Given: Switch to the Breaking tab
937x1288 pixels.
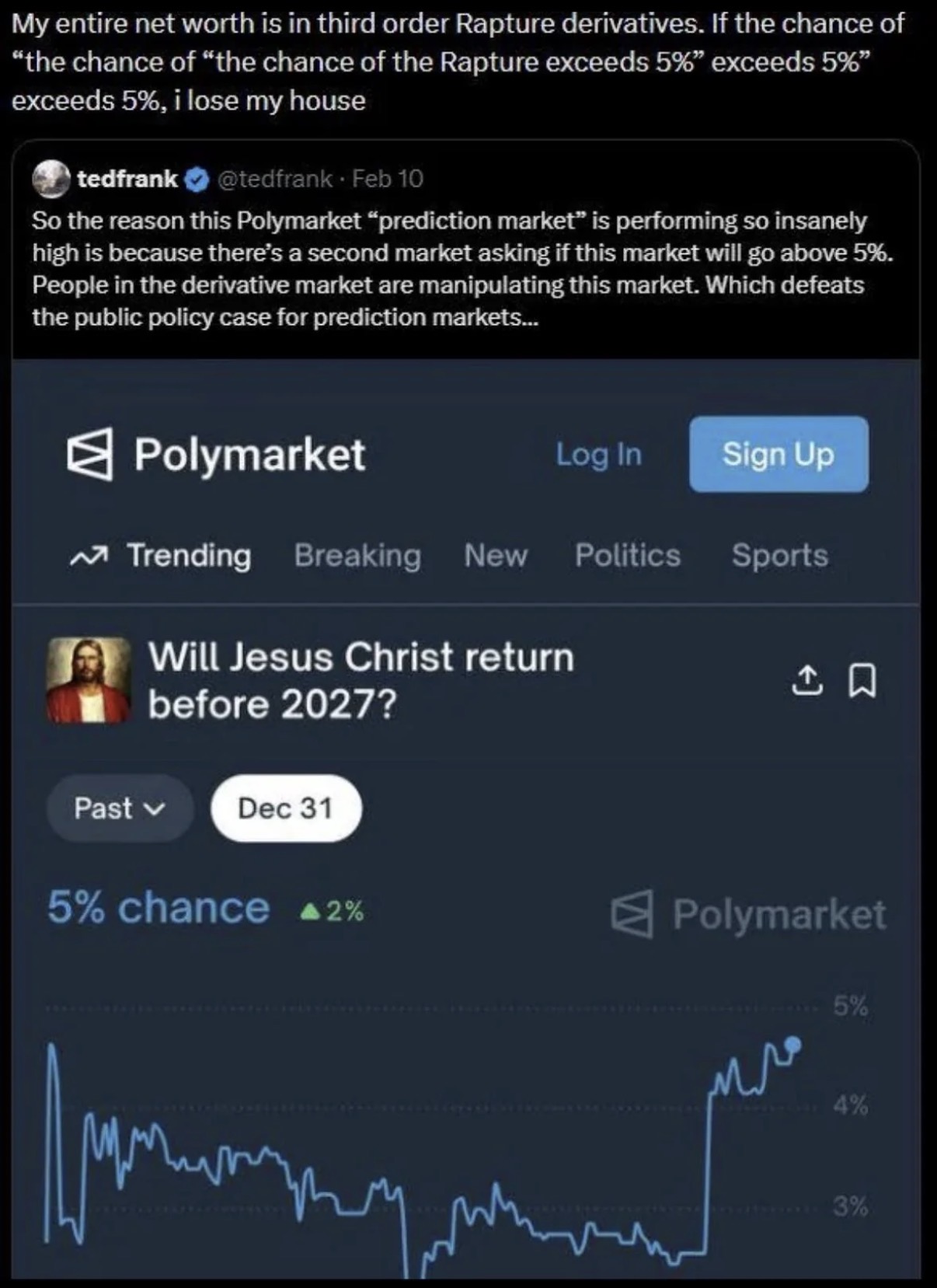Looking at the screenshot, I should point(357,556).
